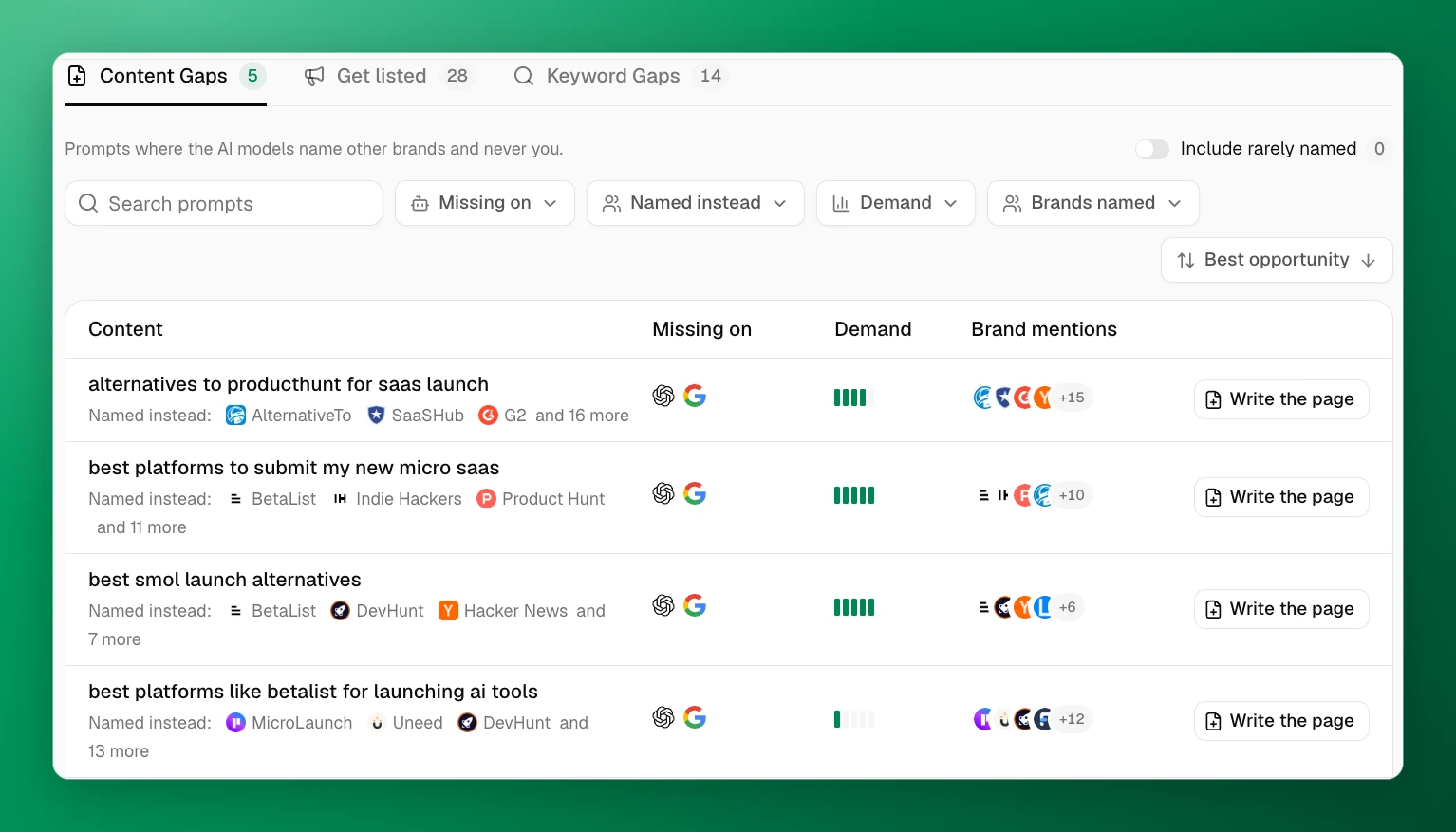This screenshot has height=832, width=1456.
Task: Write the page for smol launch alternatives
Action: (x=1281, y=609)
